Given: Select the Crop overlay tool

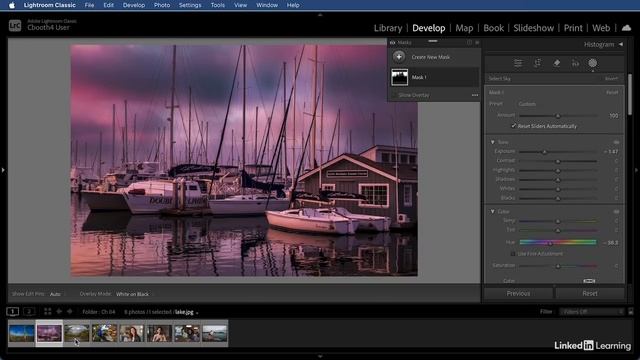Looking at the screenshot, I should [x=537, y=63].
